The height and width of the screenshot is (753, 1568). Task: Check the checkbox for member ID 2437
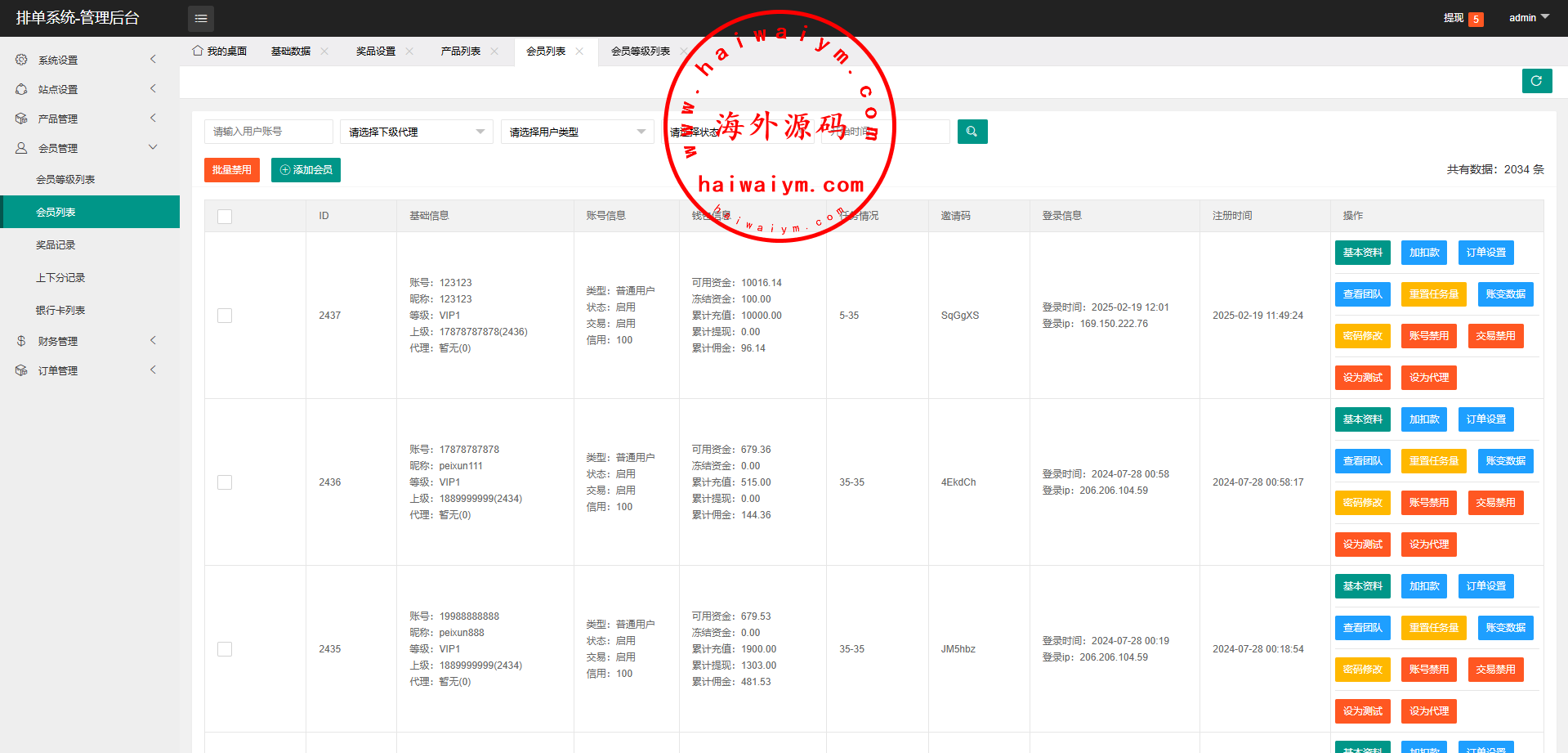225,316
